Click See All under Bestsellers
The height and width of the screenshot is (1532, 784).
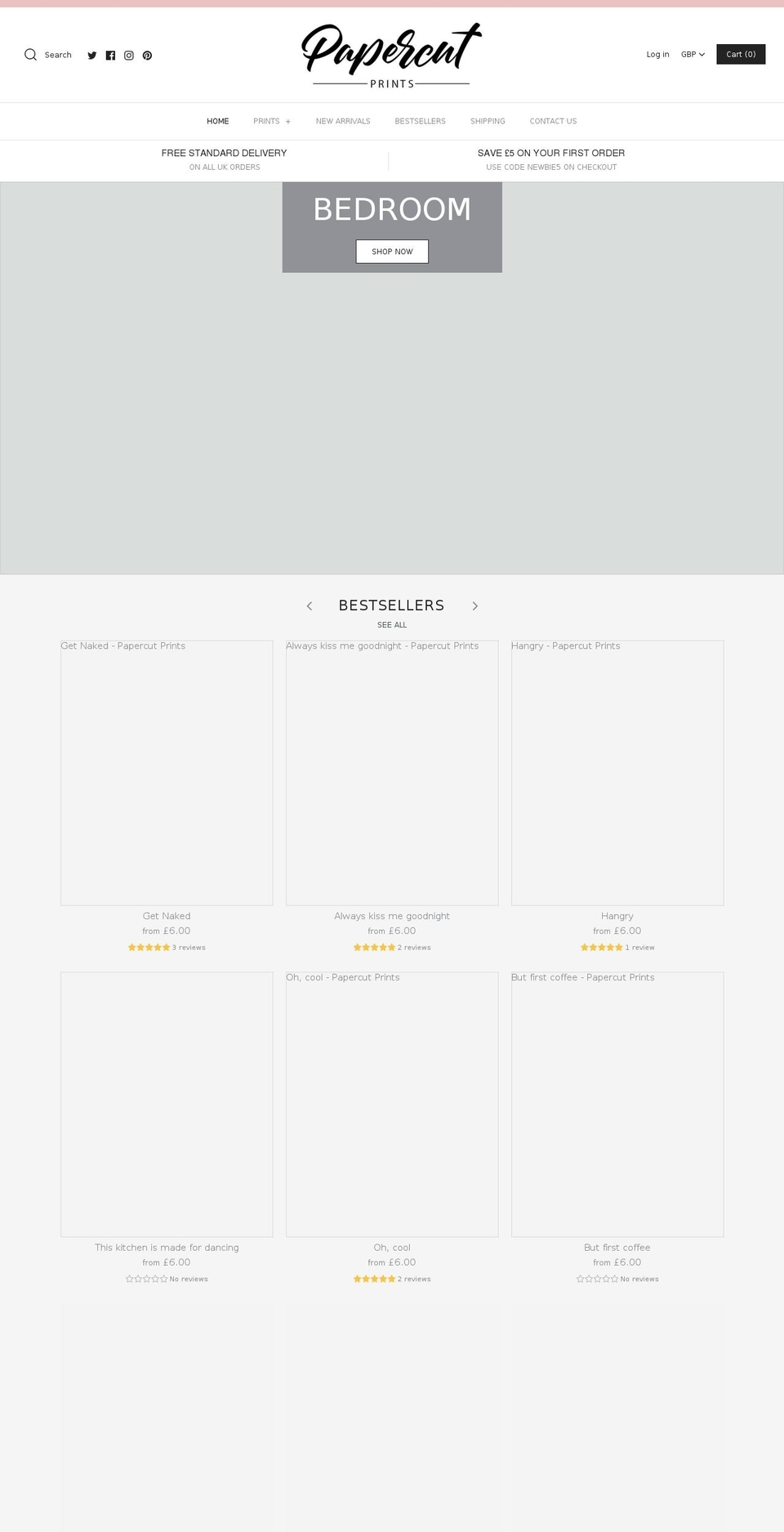click(392, 625)
